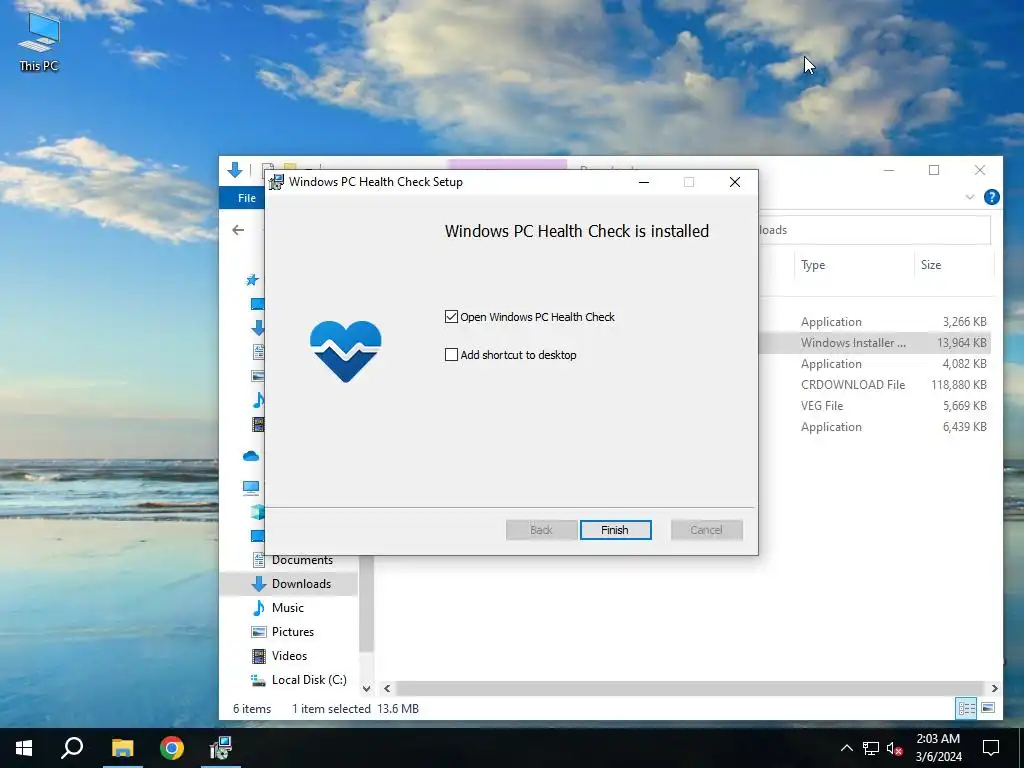
Task: Select the Windows Installer file row
Action: 875,343
